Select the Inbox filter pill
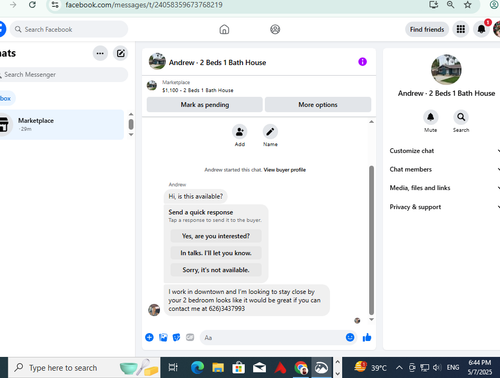The width and height of the screenshot is (500, 378). [x=7, y=98]
